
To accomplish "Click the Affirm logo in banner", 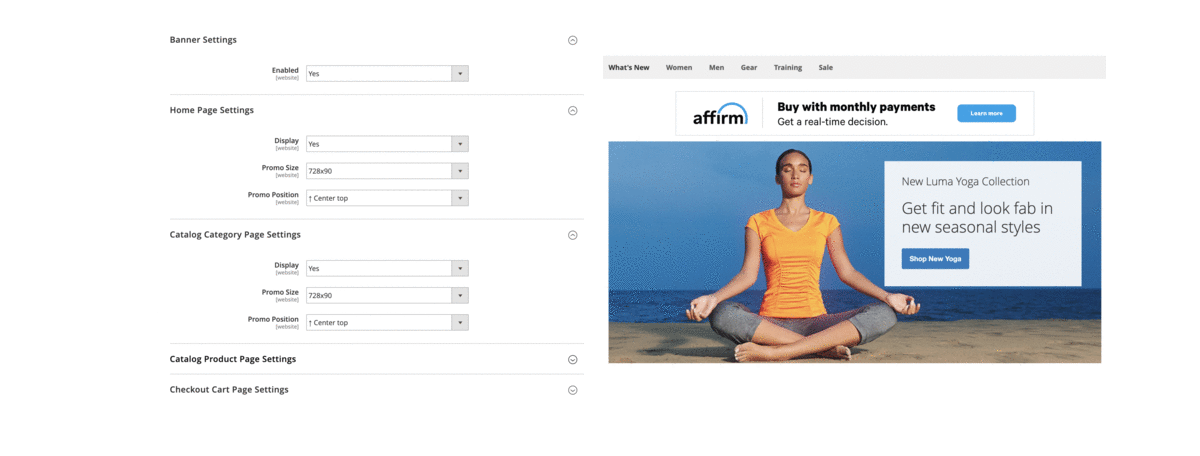I will [x=720, y=115].
